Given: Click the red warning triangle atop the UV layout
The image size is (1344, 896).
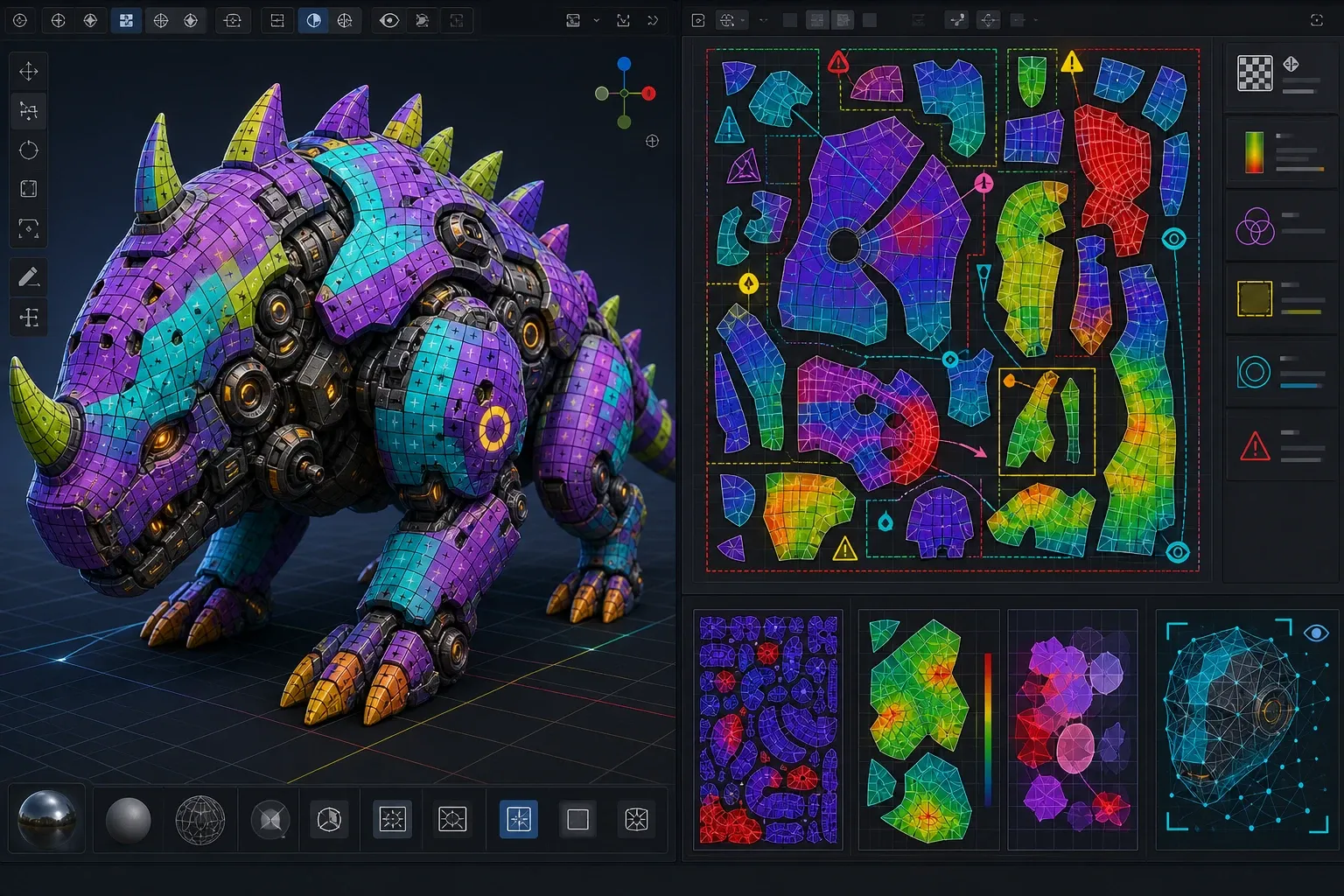Looking at the screenshot, I should click(x=838, y=61).
